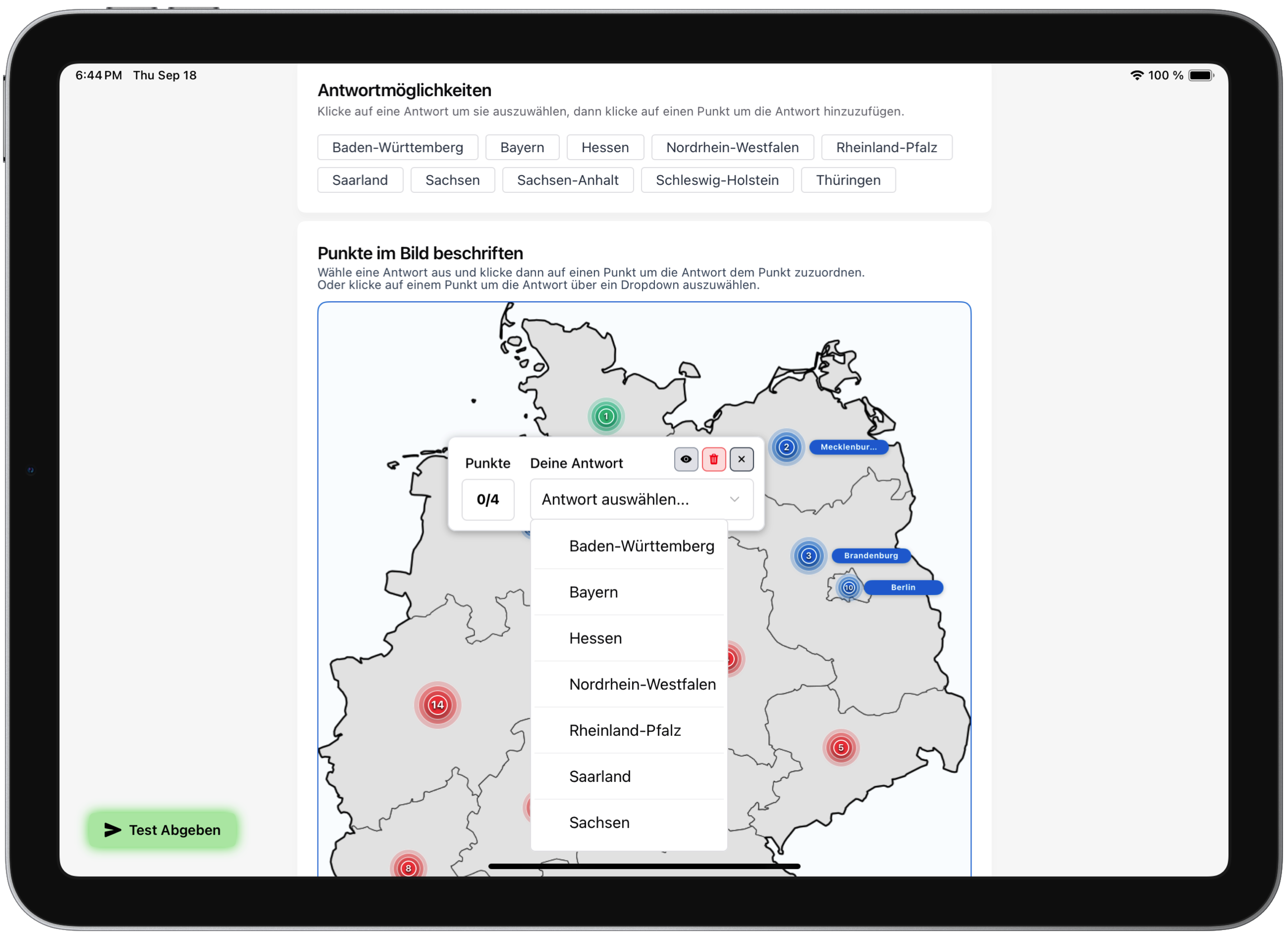Click red map marker number 5
This screenshot has width=1288, height=940.
(x=841, y=748)
